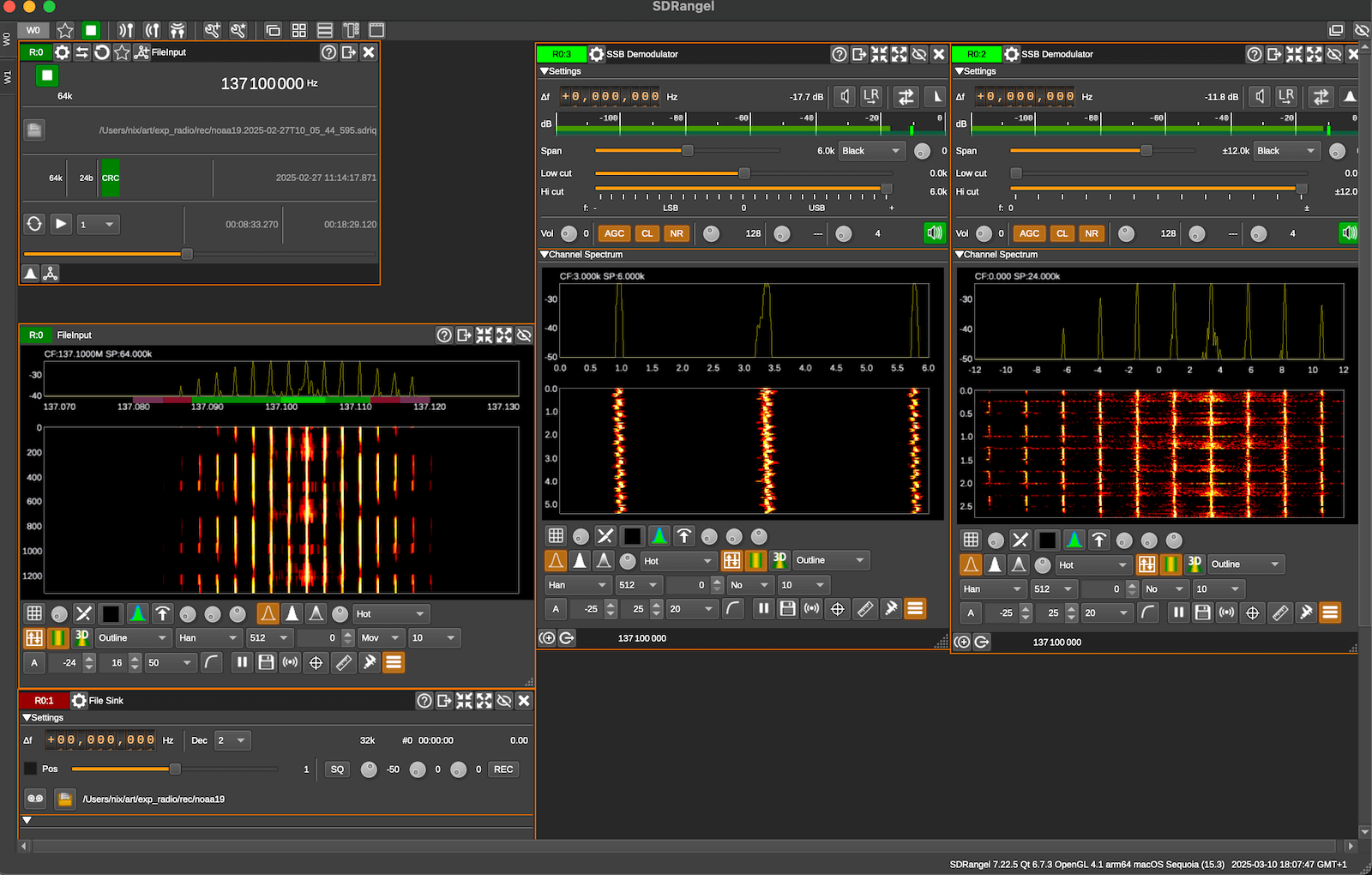The height and width of the screenshot is (875, 1372).
Task: Open FileInput device settings gear
Action: coord(62,52)
